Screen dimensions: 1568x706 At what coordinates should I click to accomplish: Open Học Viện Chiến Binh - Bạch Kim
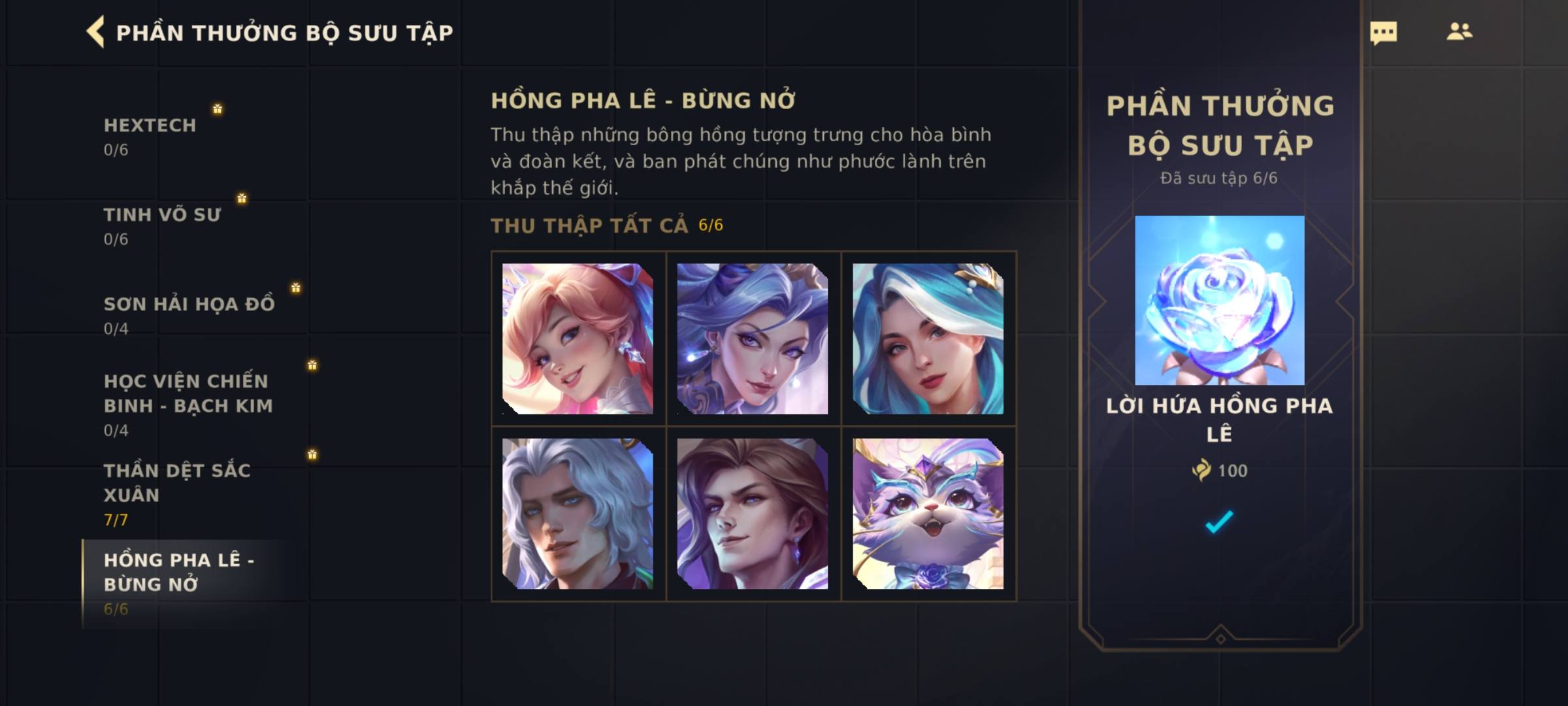[x=188, y=405]
